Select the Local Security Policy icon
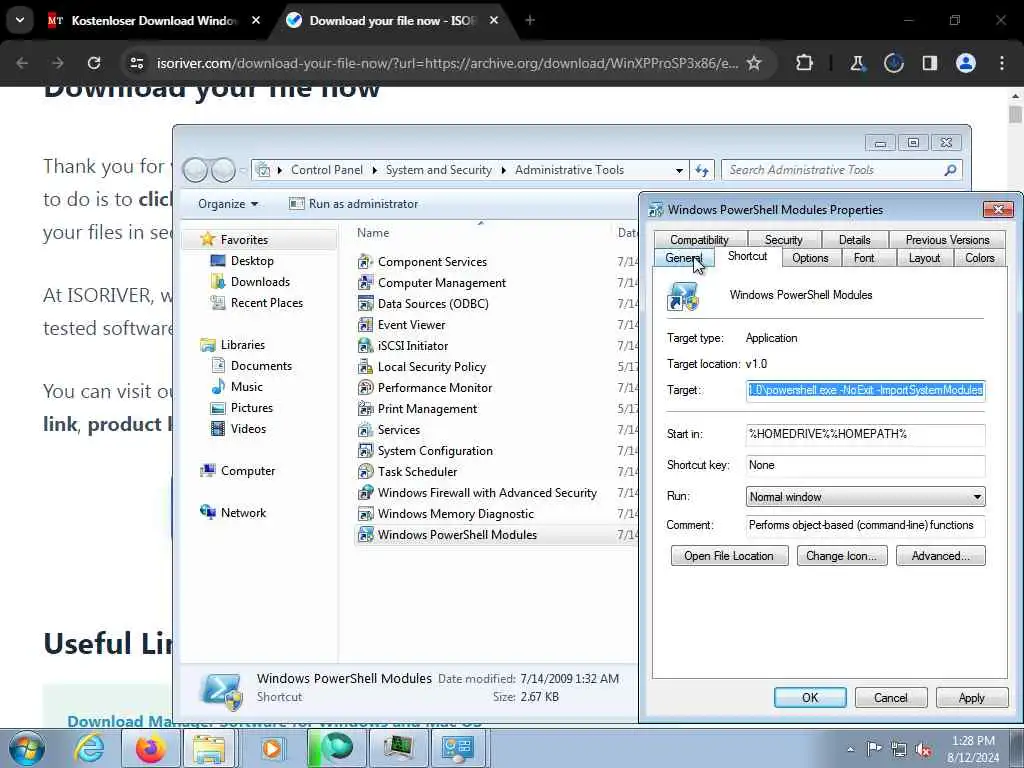This screenshot has height=768, width=1024. point(366,367)
